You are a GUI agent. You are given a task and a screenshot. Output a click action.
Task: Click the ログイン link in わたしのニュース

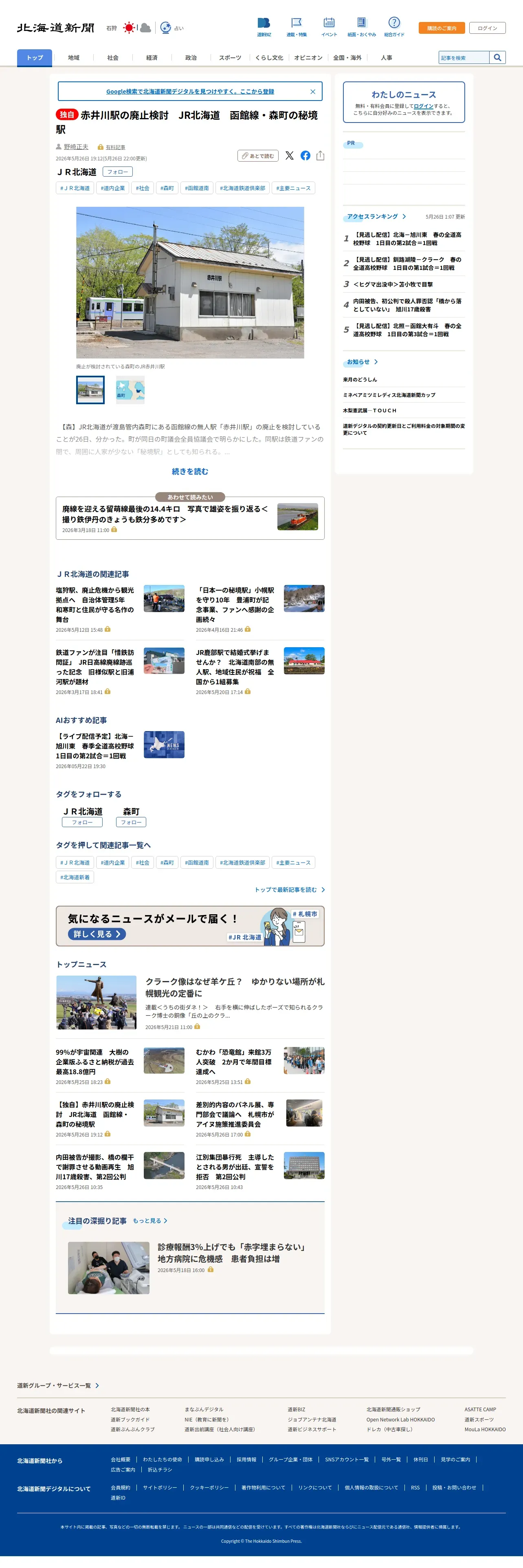point(423,106)
